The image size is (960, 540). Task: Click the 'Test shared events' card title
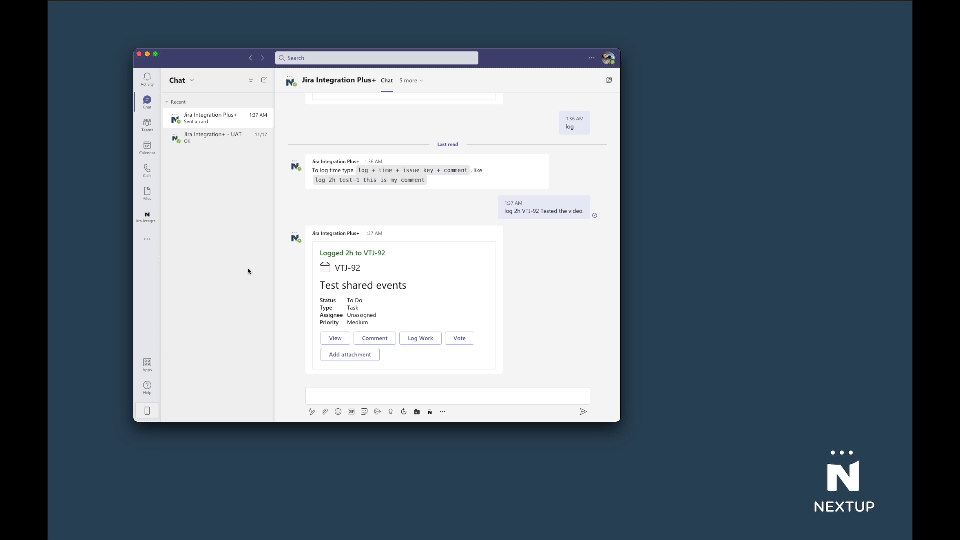(x=363, y=285)
